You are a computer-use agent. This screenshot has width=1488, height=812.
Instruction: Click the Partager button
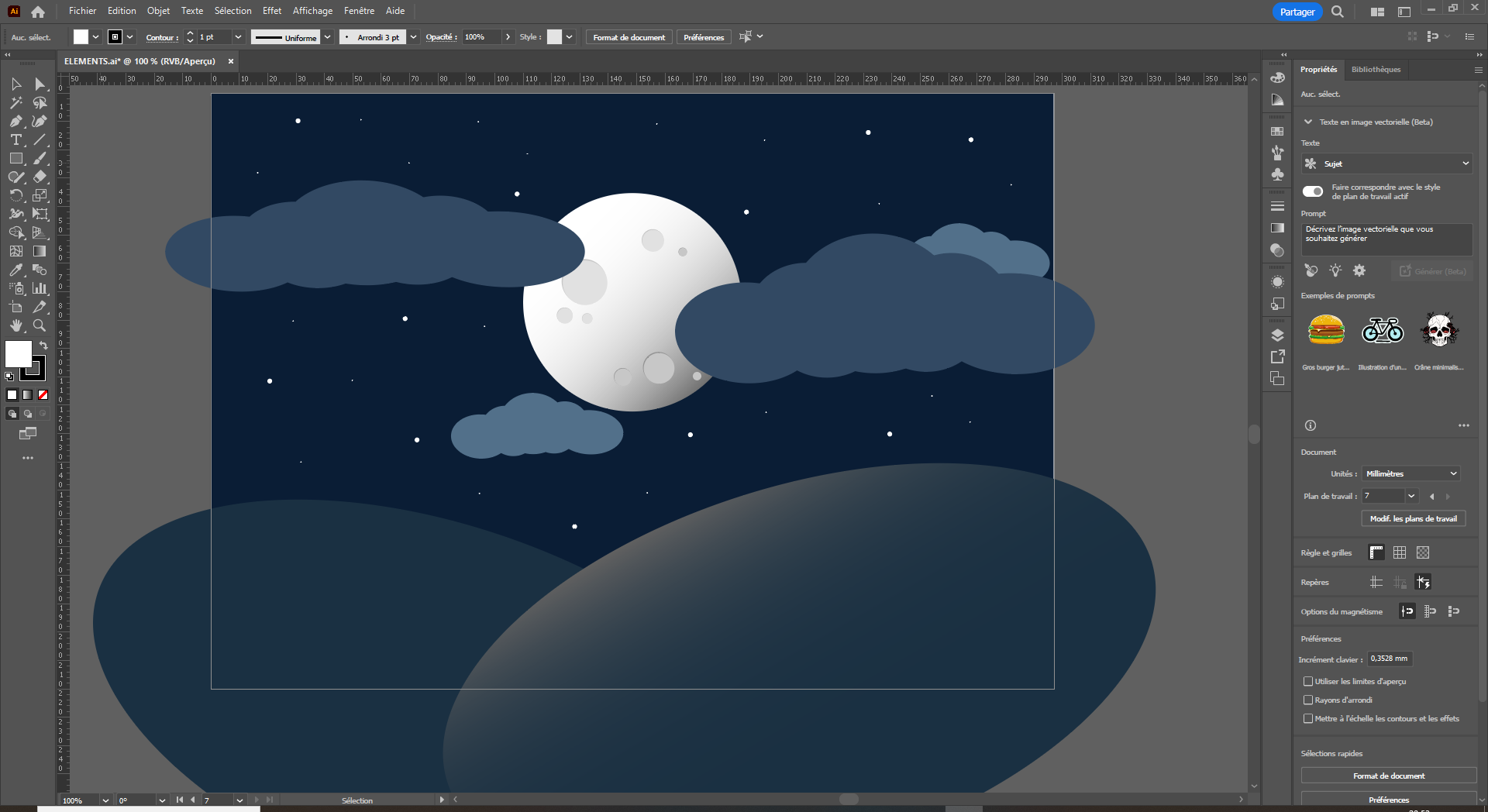click(1297, 12)
